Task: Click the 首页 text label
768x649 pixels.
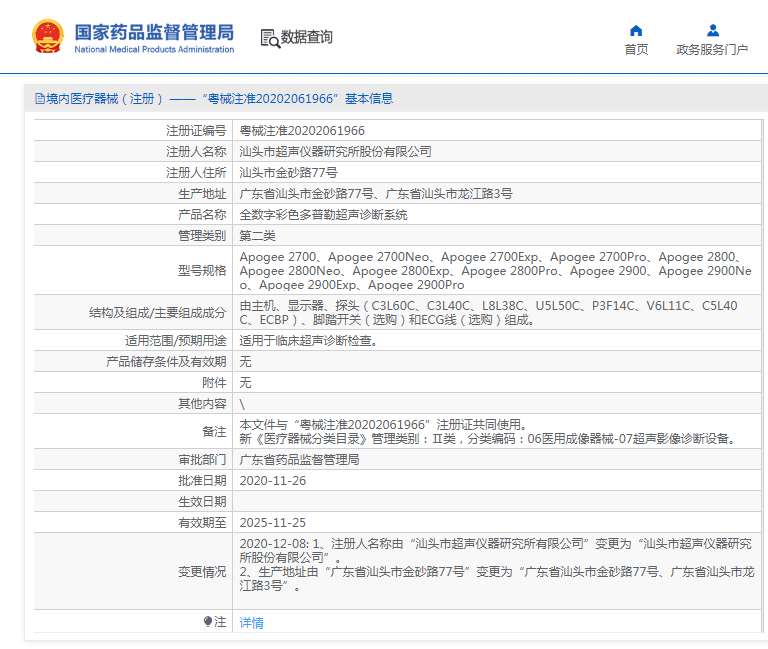Action: [636, 49]
